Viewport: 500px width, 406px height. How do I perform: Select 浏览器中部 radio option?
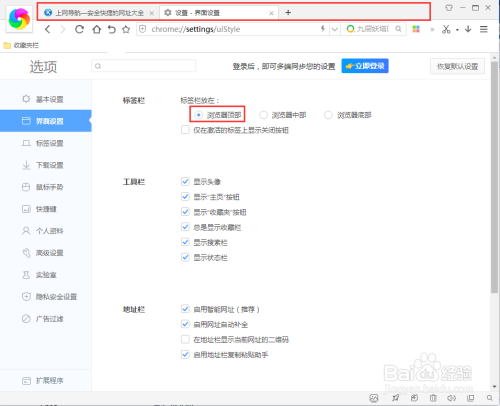click(x=263, y=115)
